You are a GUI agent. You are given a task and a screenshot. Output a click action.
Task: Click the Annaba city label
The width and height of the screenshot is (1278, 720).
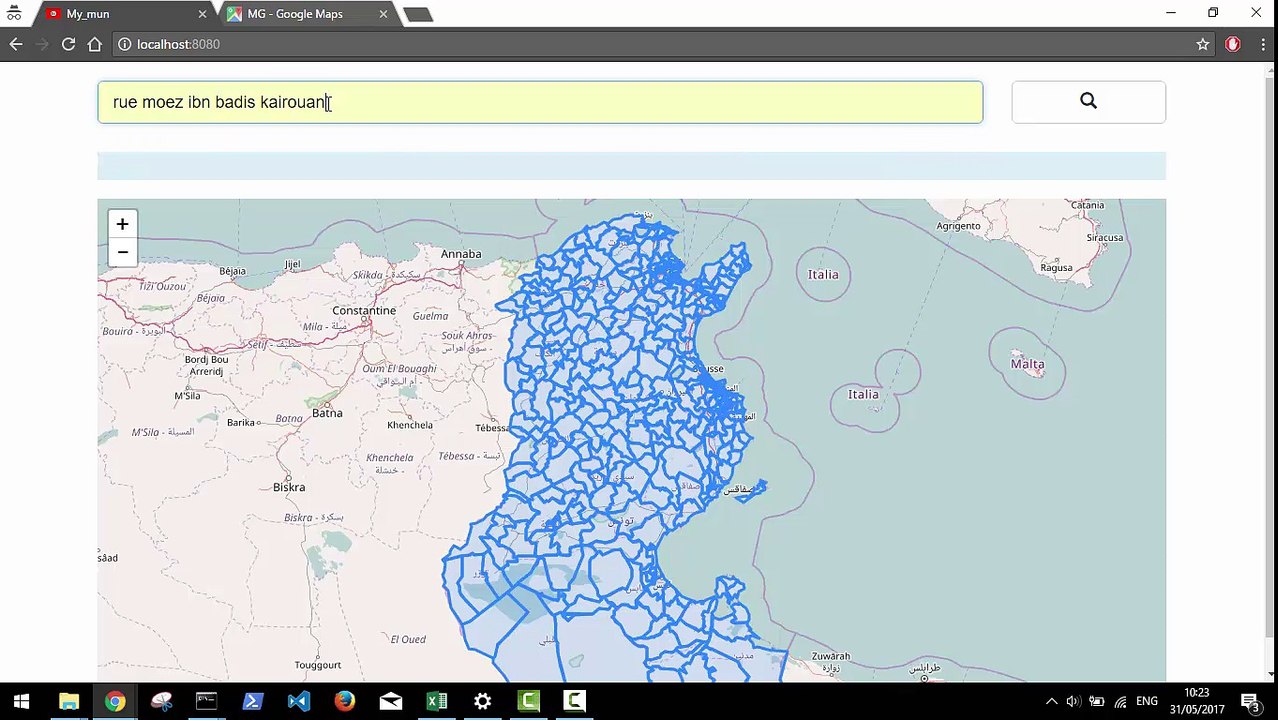[461, 253]
